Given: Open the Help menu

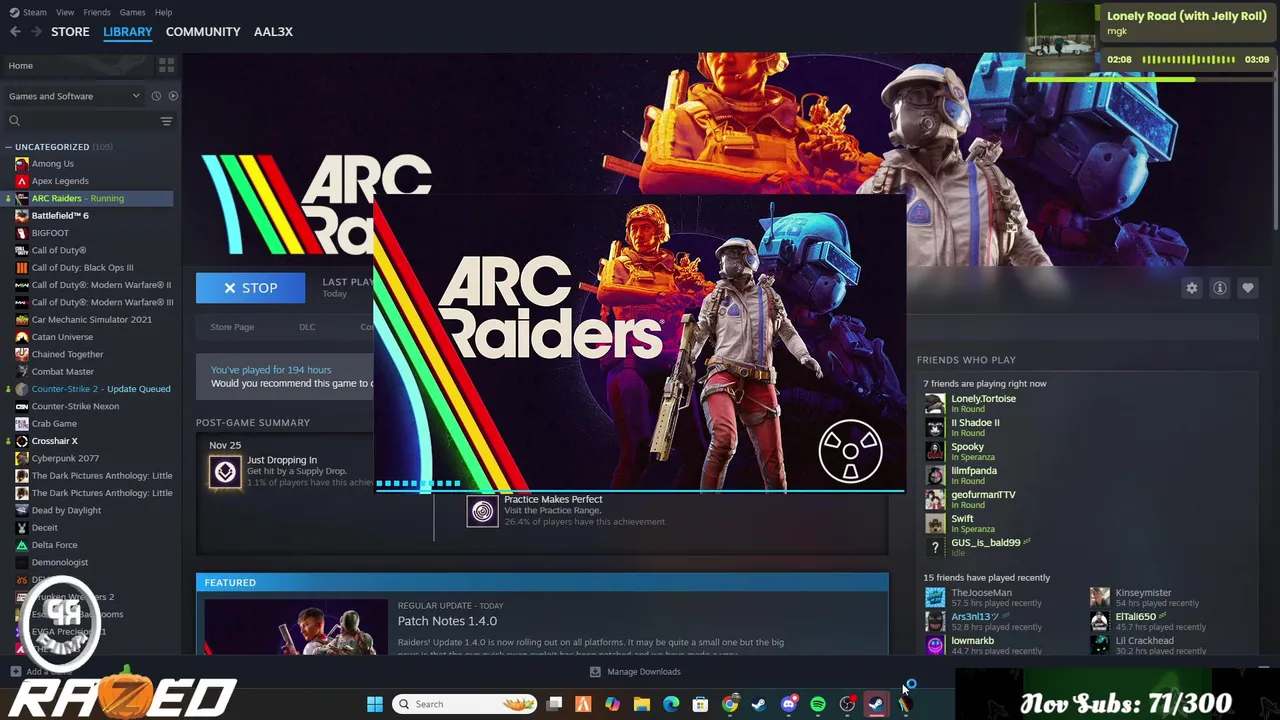Looking at the screenshot, I should click(164, 12).
